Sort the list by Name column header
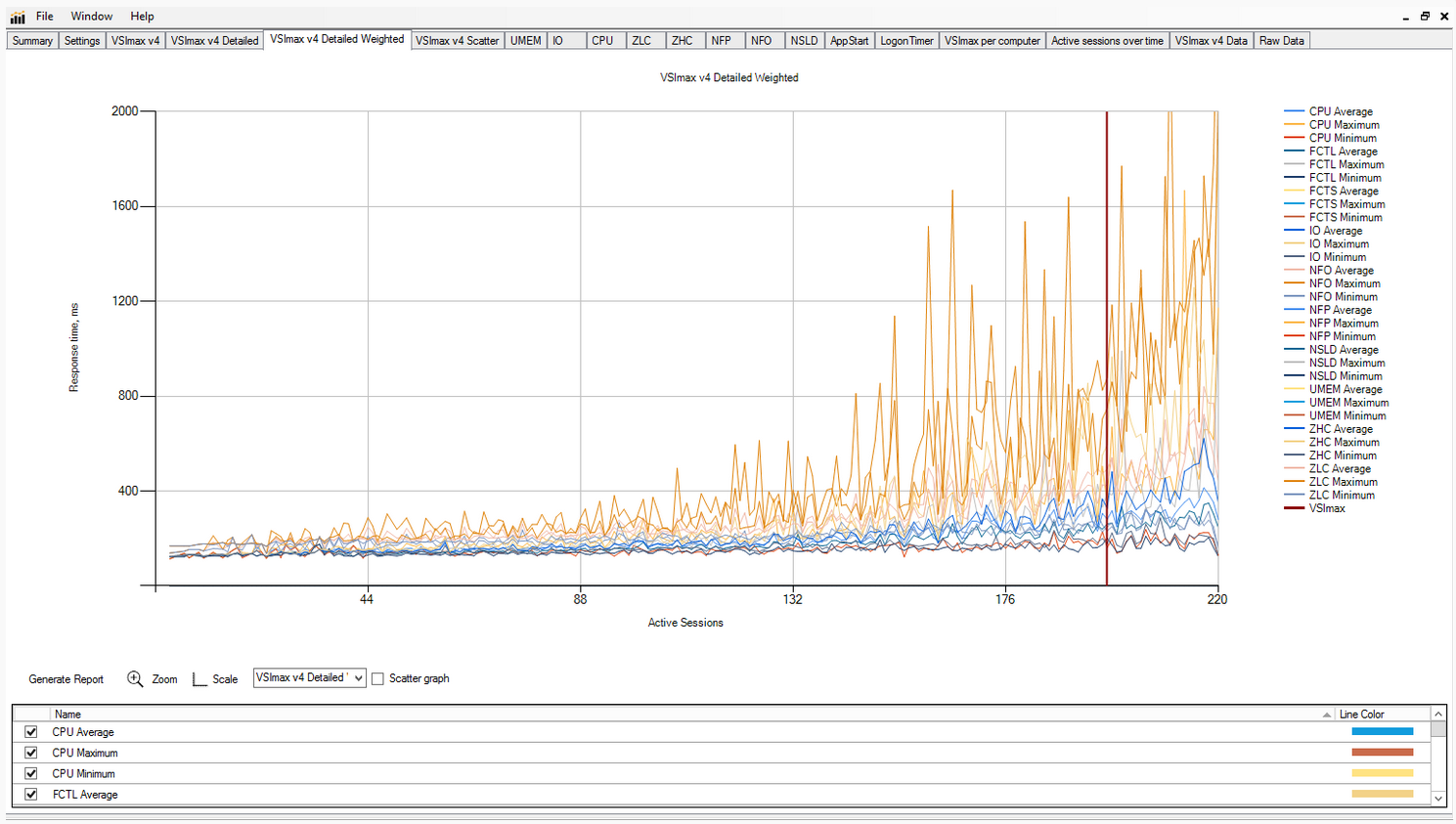 pyautogui.click(x=692, y=715)
